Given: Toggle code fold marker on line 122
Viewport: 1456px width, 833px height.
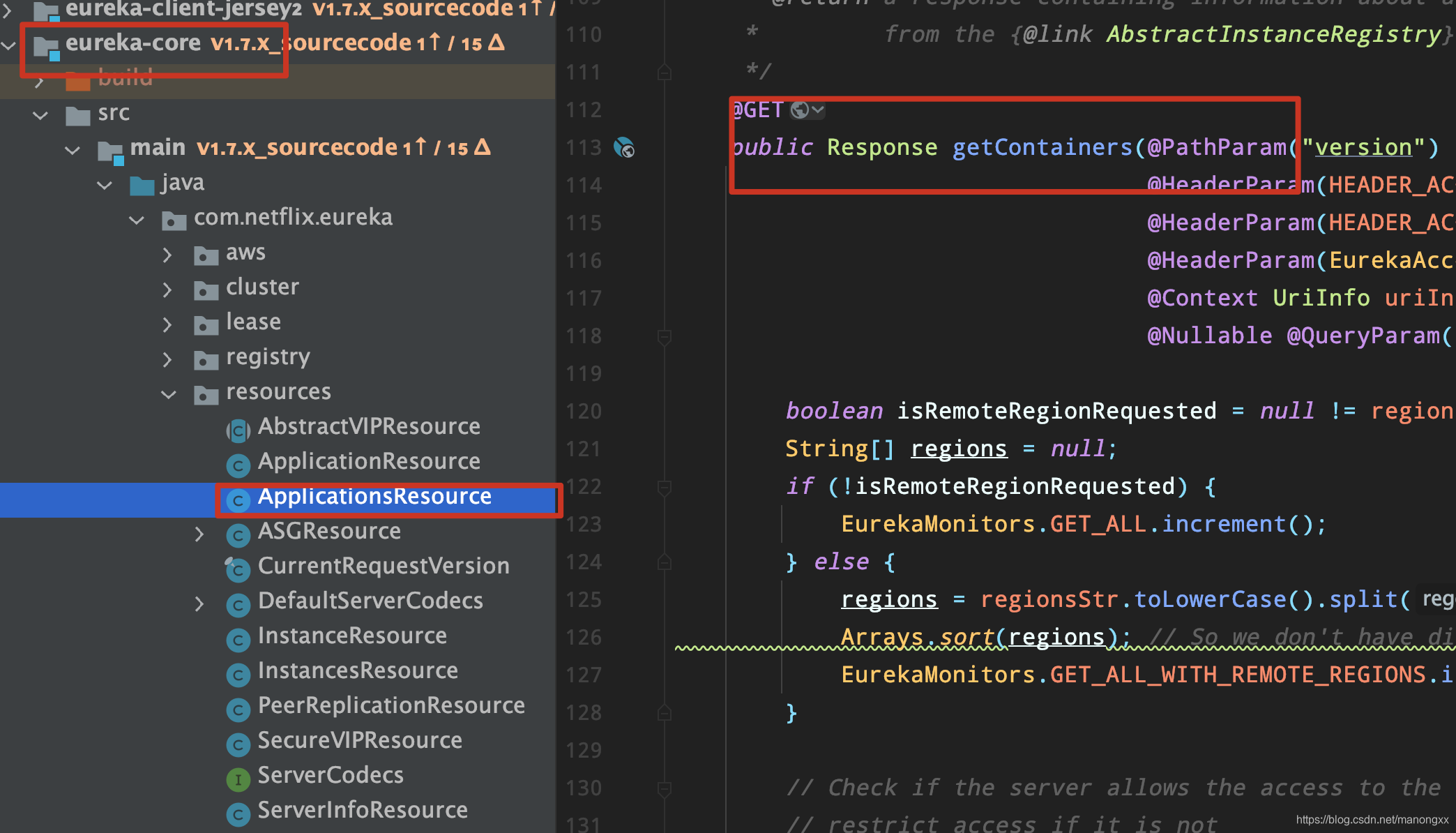Looking at the screenshot, I should click(x=665, y=487).
